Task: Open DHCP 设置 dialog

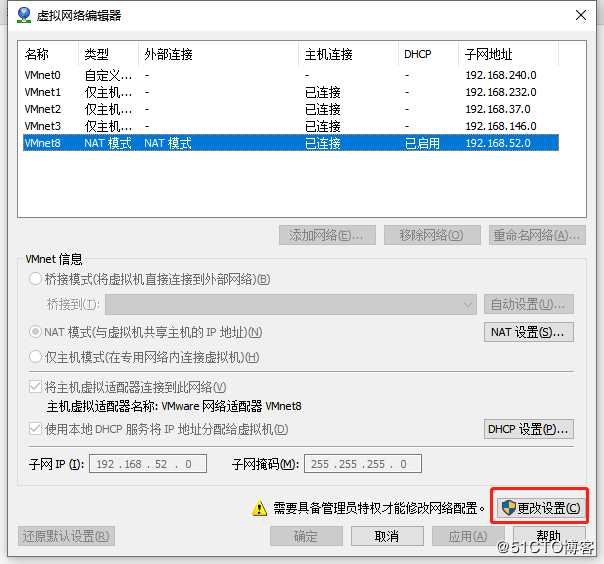Action: pyautogui.click(x=528, y=429)
